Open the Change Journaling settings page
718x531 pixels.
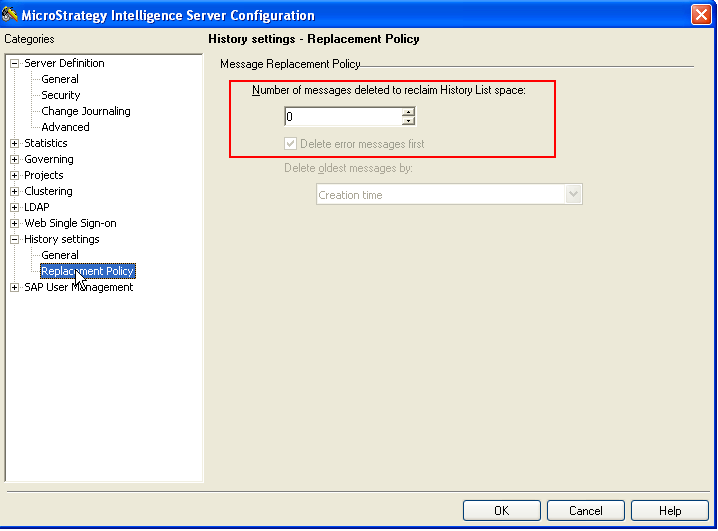[85, 111]
